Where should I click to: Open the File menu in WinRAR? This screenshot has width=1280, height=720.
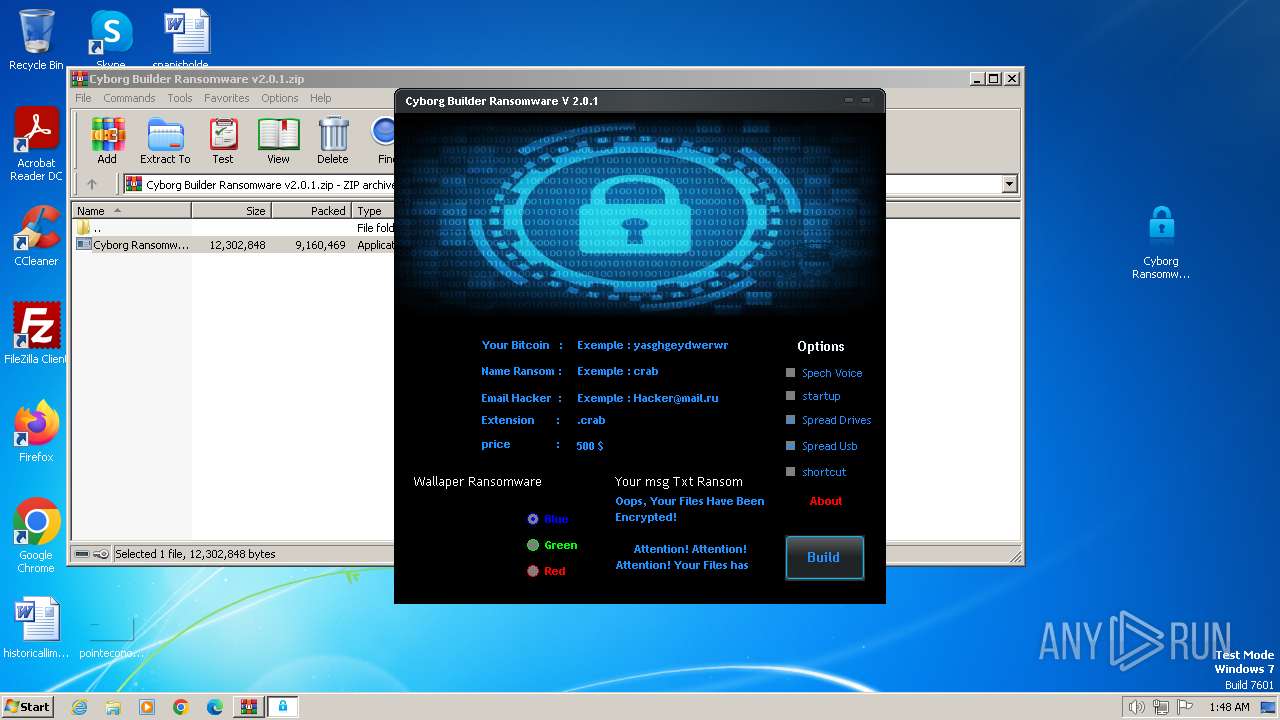(x=83, y=98)
